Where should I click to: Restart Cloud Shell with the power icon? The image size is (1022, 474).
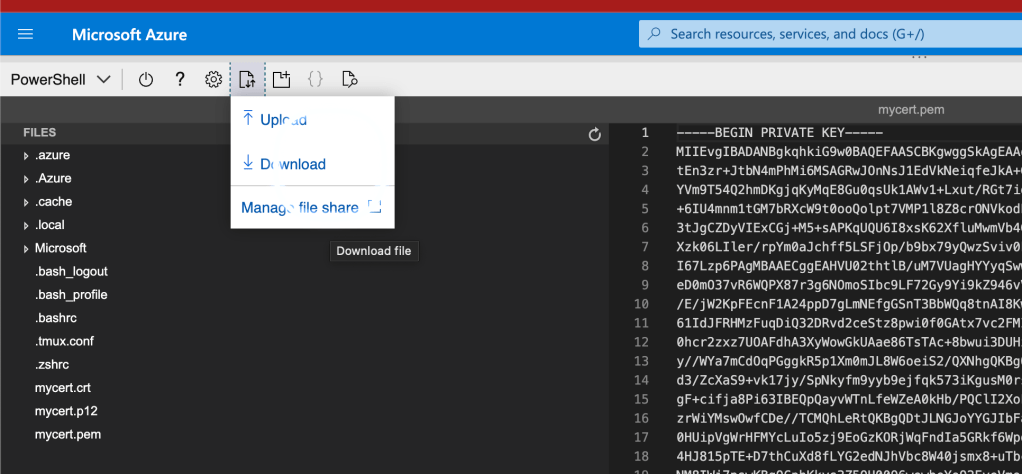(x=146, y=80)
